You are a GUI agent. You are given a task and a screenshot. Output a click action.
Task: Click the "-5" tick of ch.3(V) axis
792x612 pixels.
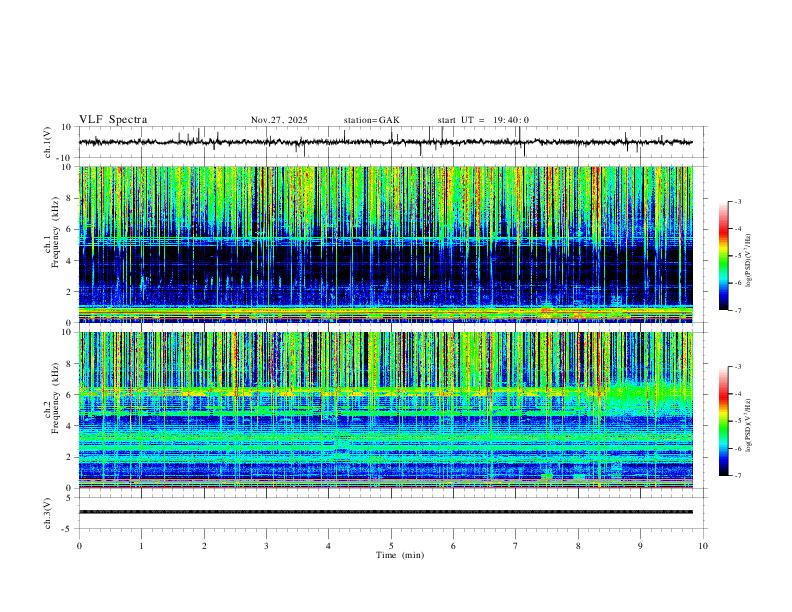point(68,529)
